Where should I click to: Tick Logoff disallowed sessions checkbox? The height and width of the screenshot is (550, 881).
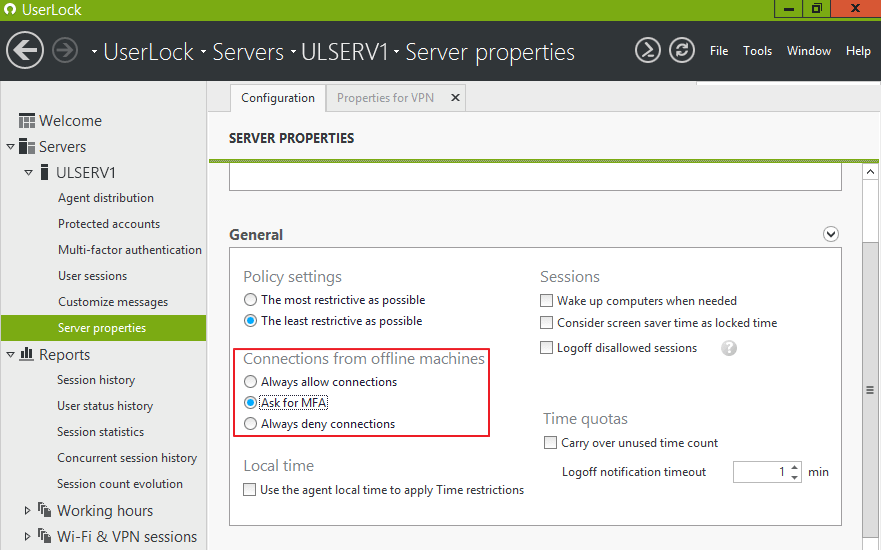click(x=546, y=348)
